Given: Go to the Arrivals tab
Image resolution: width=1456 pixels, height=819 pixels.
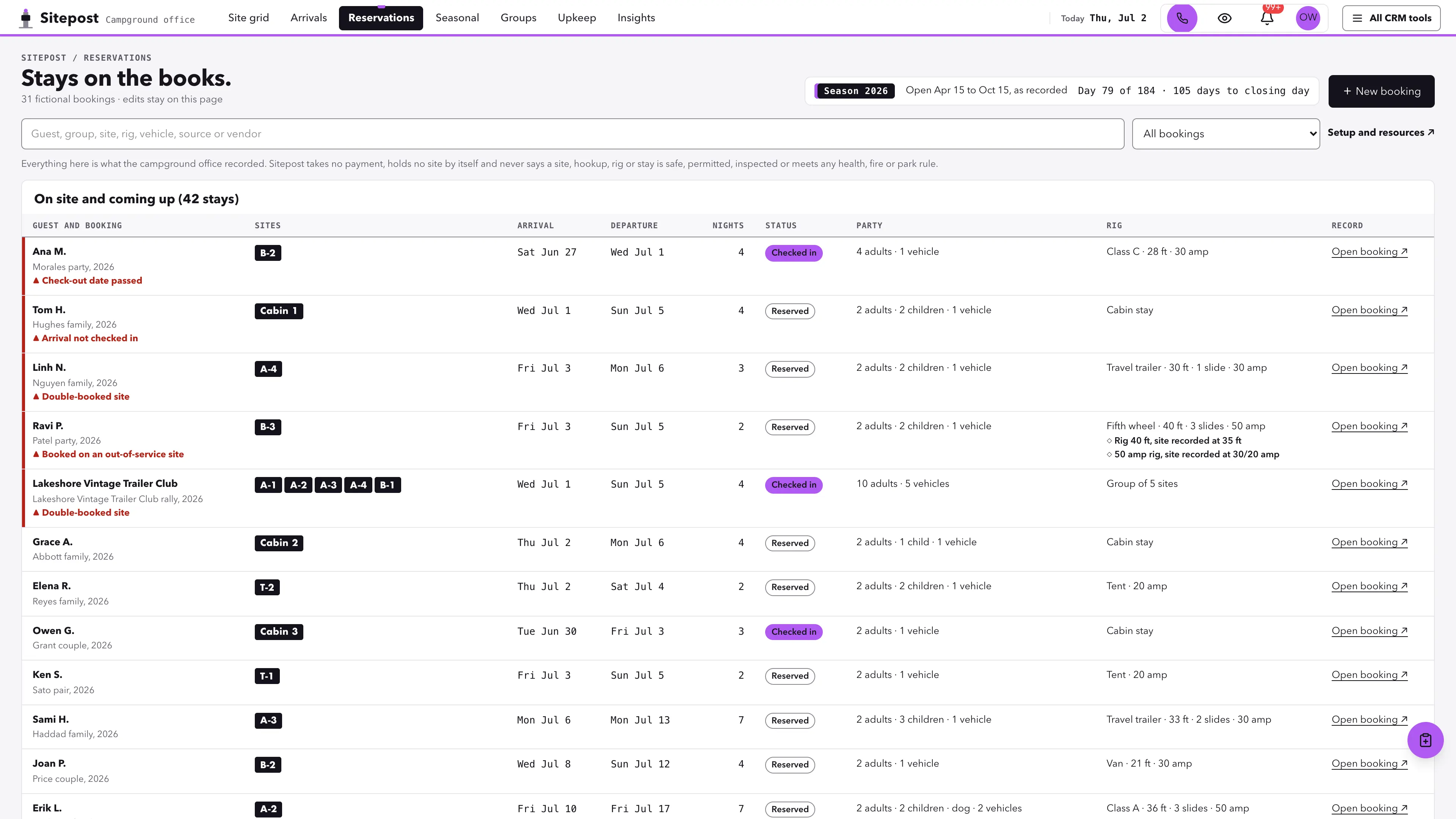Looking at the screenshot, I should 309,17.
